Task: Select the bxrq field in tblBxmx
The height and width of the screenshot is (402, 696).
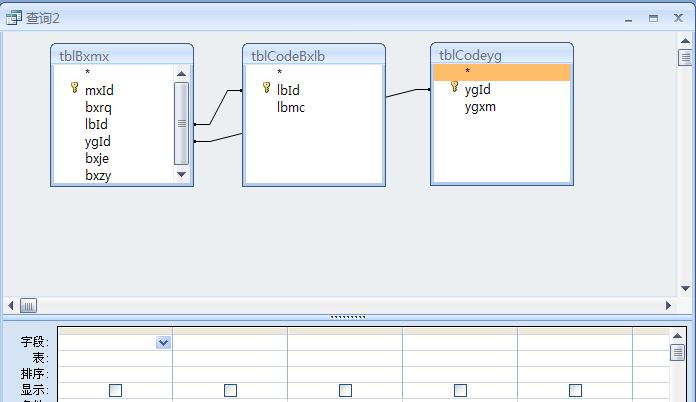Action: (x=98, y=108)
